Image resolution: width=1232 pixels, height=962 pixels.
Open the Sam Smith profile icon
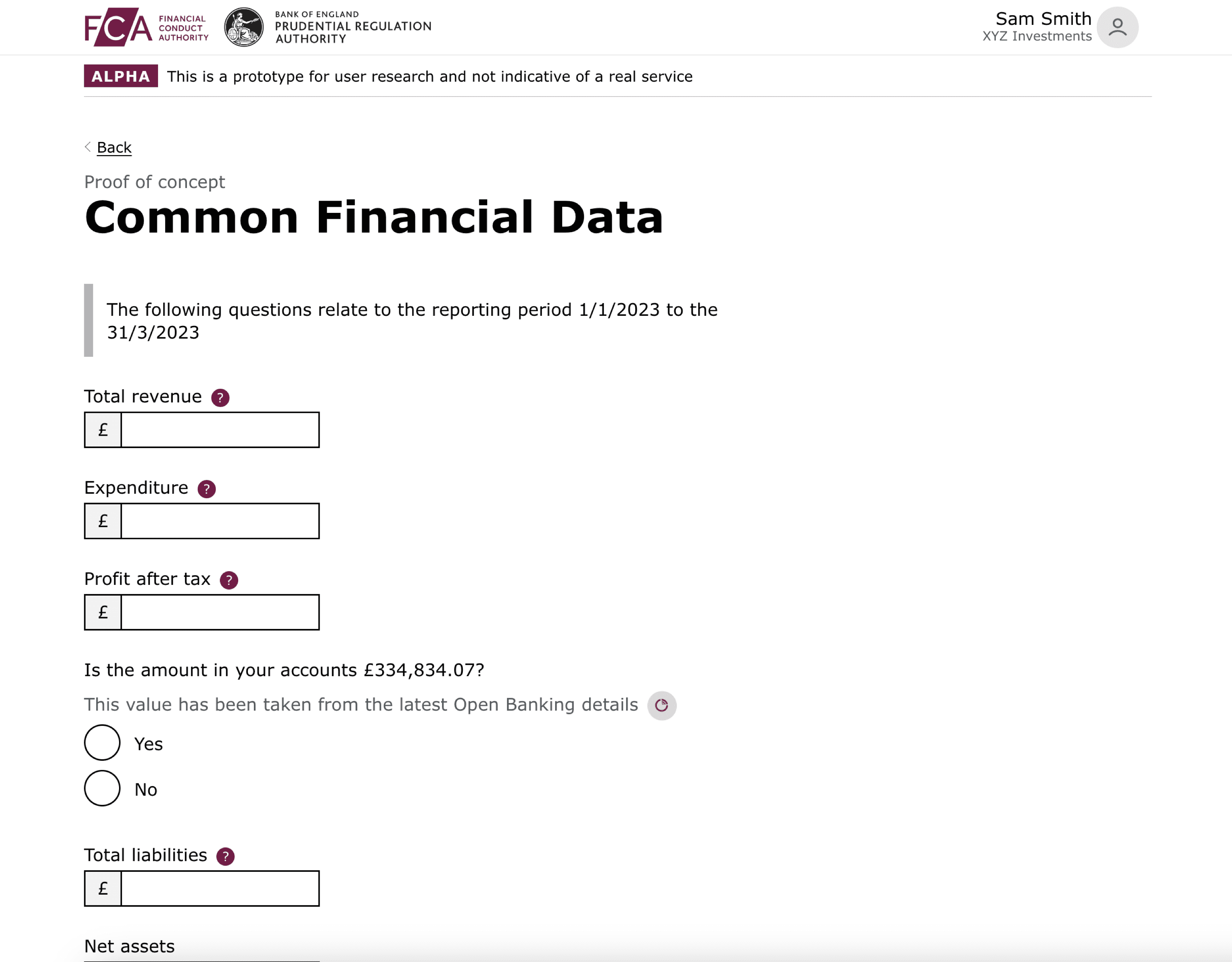pyautogui.click(x=1116, y=26)
